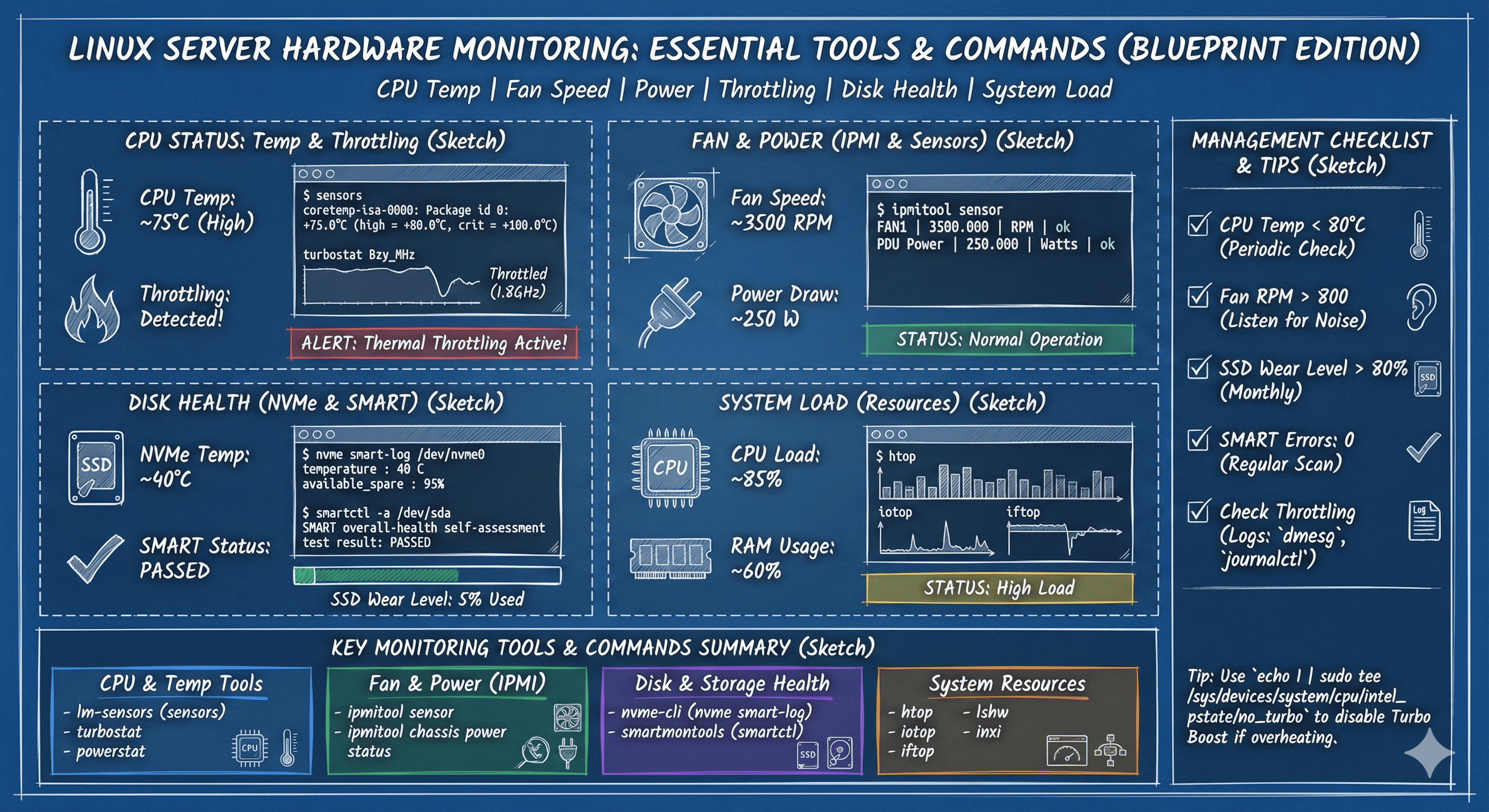Click the STATUS: High Load banner
The width and height of the screenshot is (1489, 812).
coord(999,588)
